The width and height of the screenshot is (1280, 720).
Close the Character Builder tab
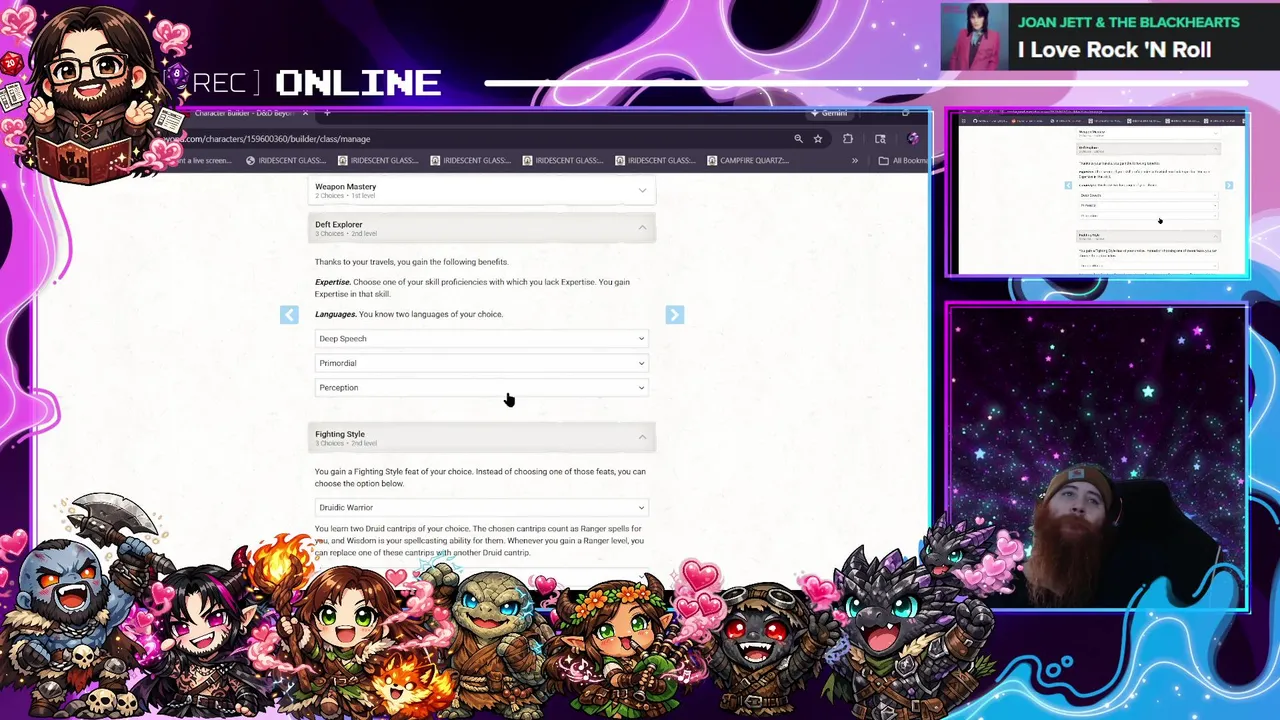click(x=305, y=113)
